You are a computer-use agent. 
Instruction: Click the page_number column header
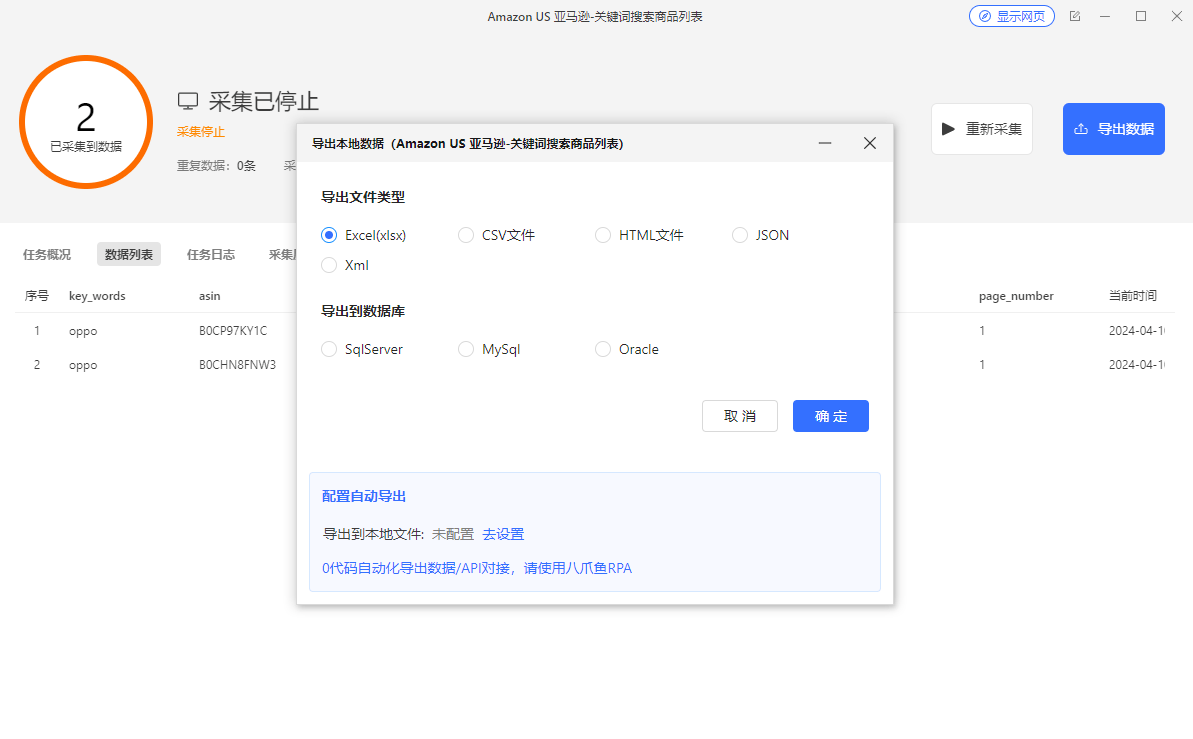point(1016,296)
